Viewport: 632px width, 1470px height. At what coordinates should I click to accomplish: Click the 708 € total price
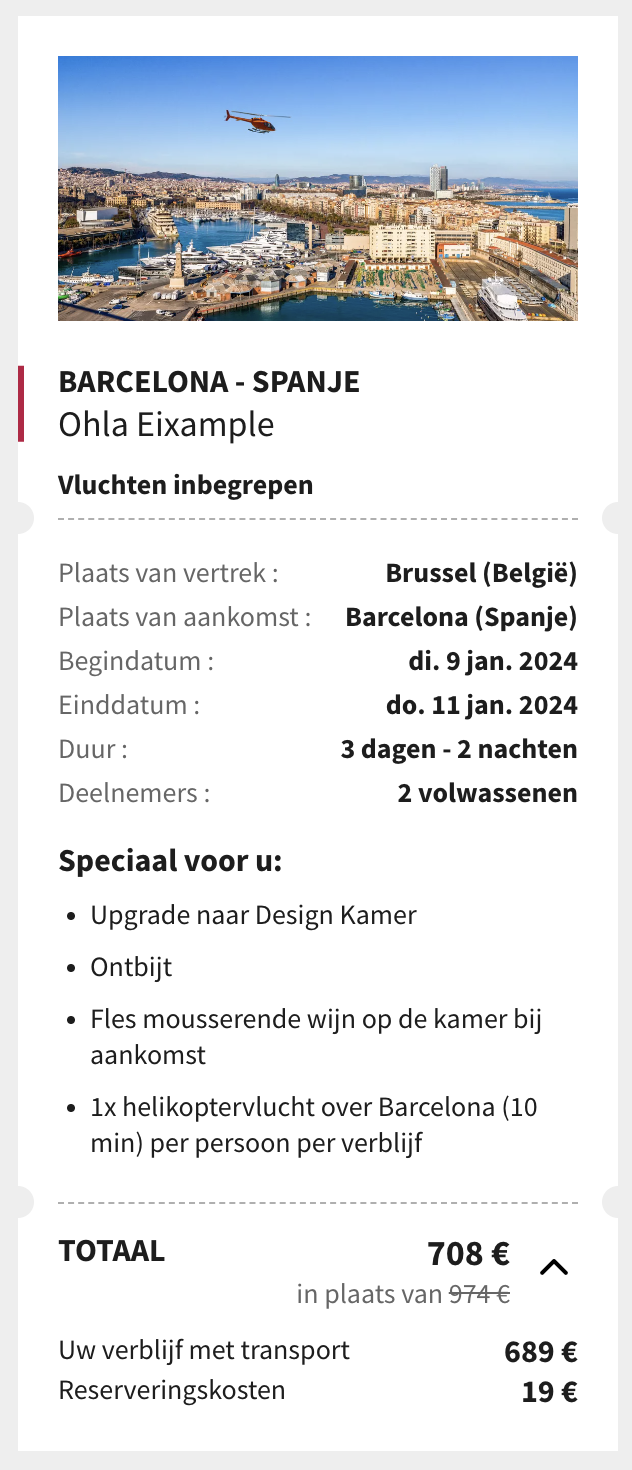point(469,1254)
